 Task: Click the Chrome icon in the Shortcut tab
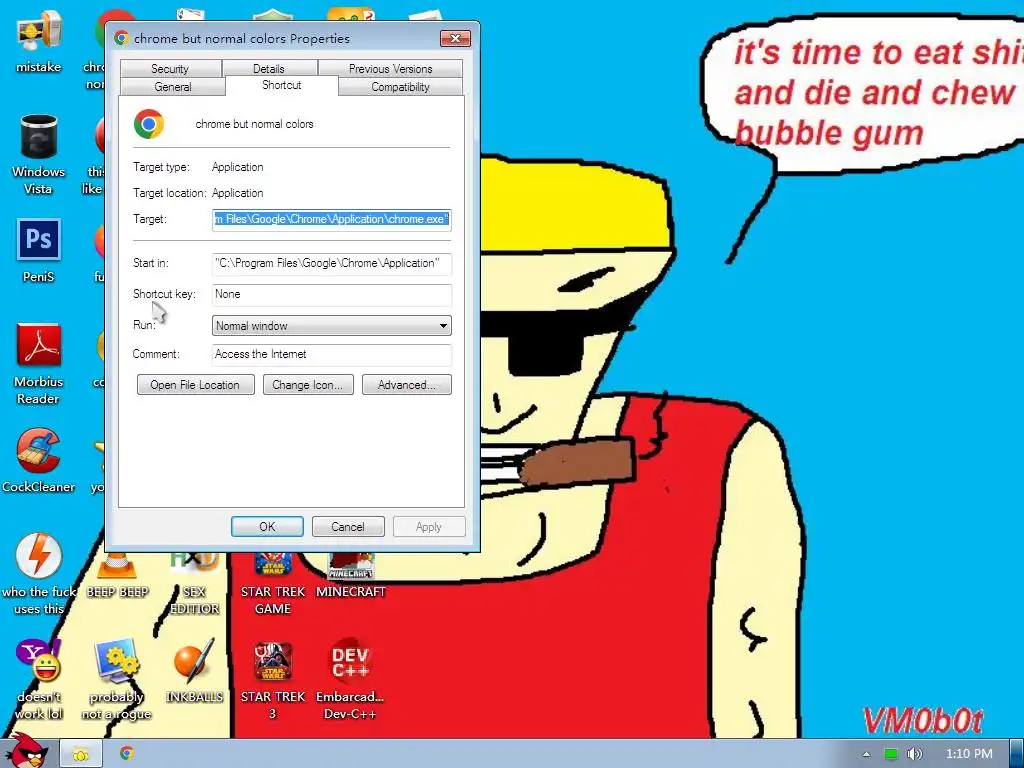[149, 124]
